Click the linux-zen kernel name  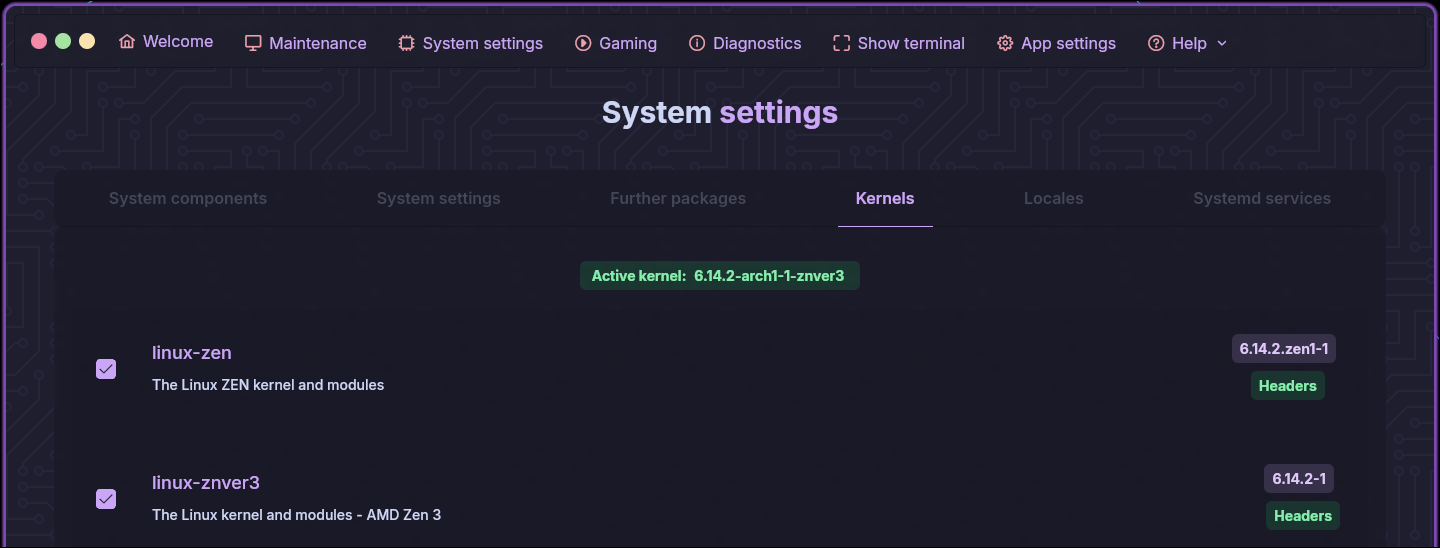192,353
